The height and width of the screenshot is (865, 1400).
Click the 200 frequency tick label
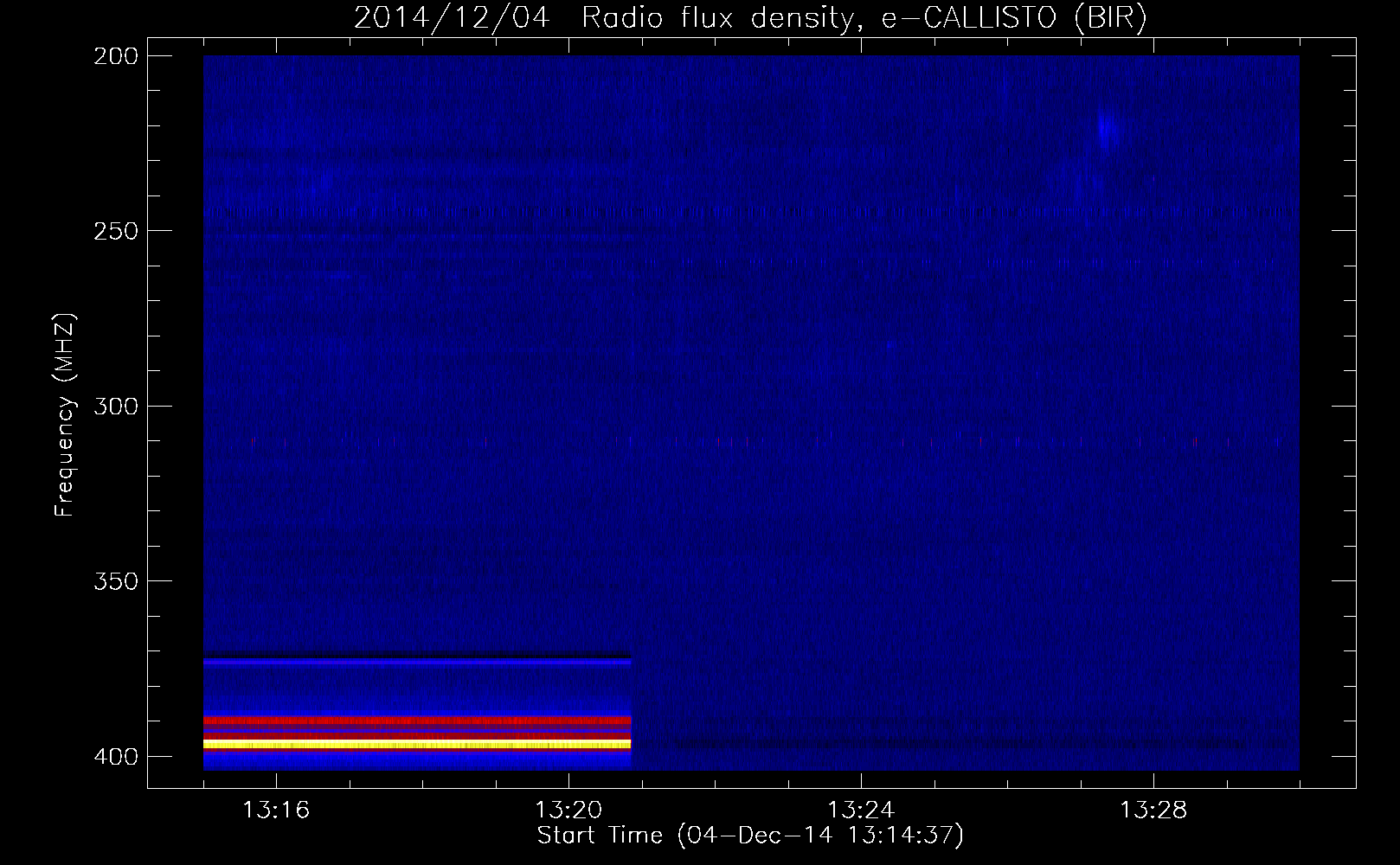point(115,56)
